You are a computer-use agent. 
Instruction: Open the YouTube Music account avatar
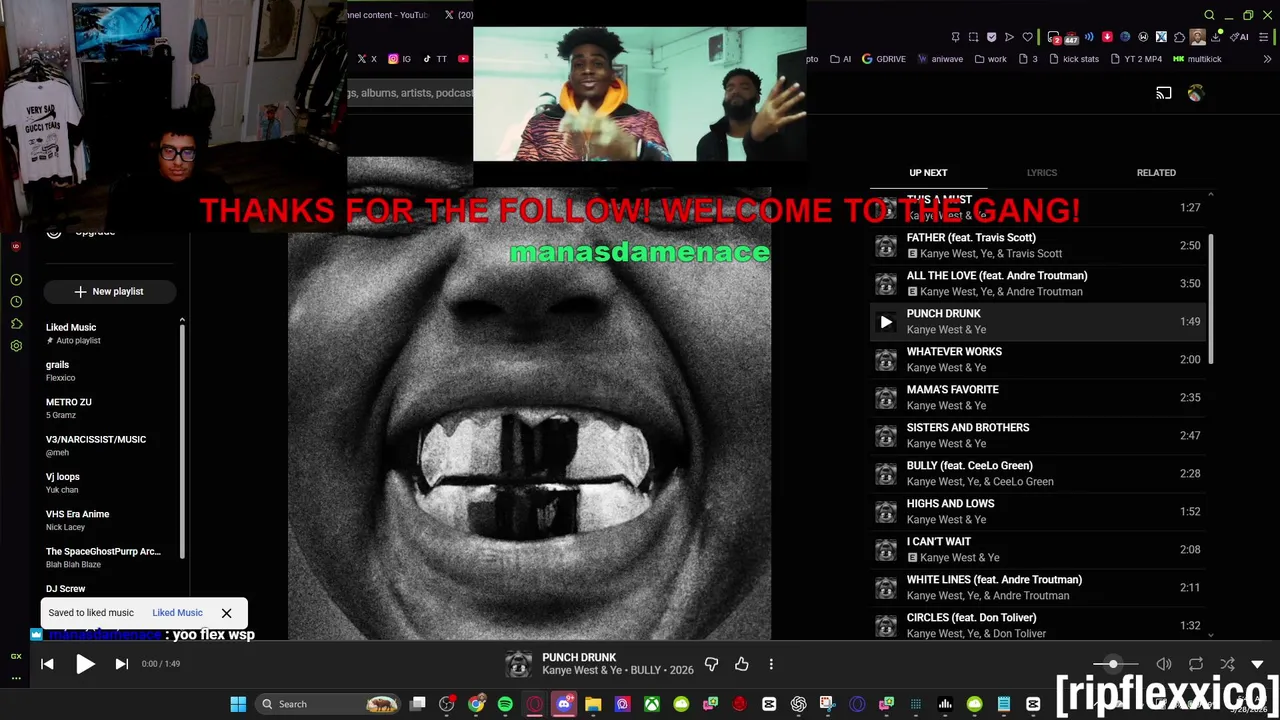1196,93
